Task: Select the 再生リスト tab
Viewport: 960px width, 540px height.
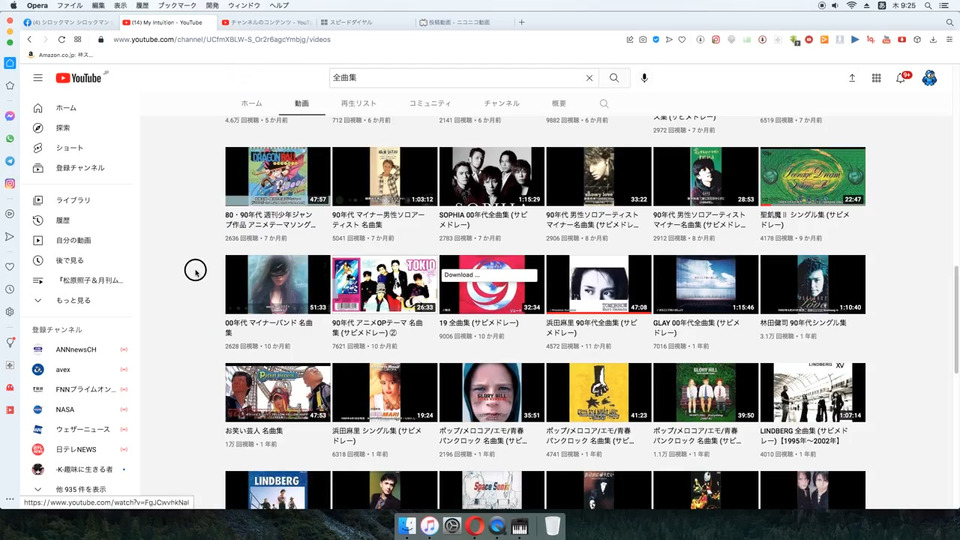Action: pyautogui.click(x=359, y=103)
